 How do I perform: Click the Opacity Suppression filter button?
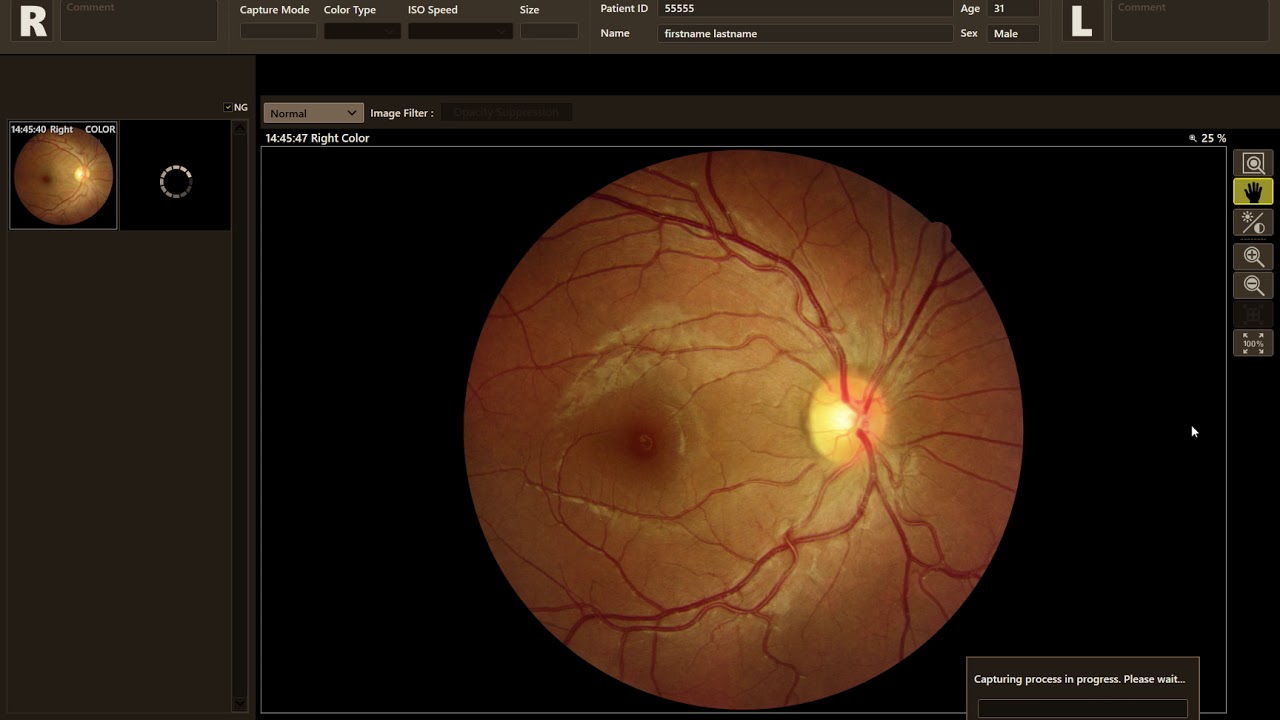(x=506, y=113)
